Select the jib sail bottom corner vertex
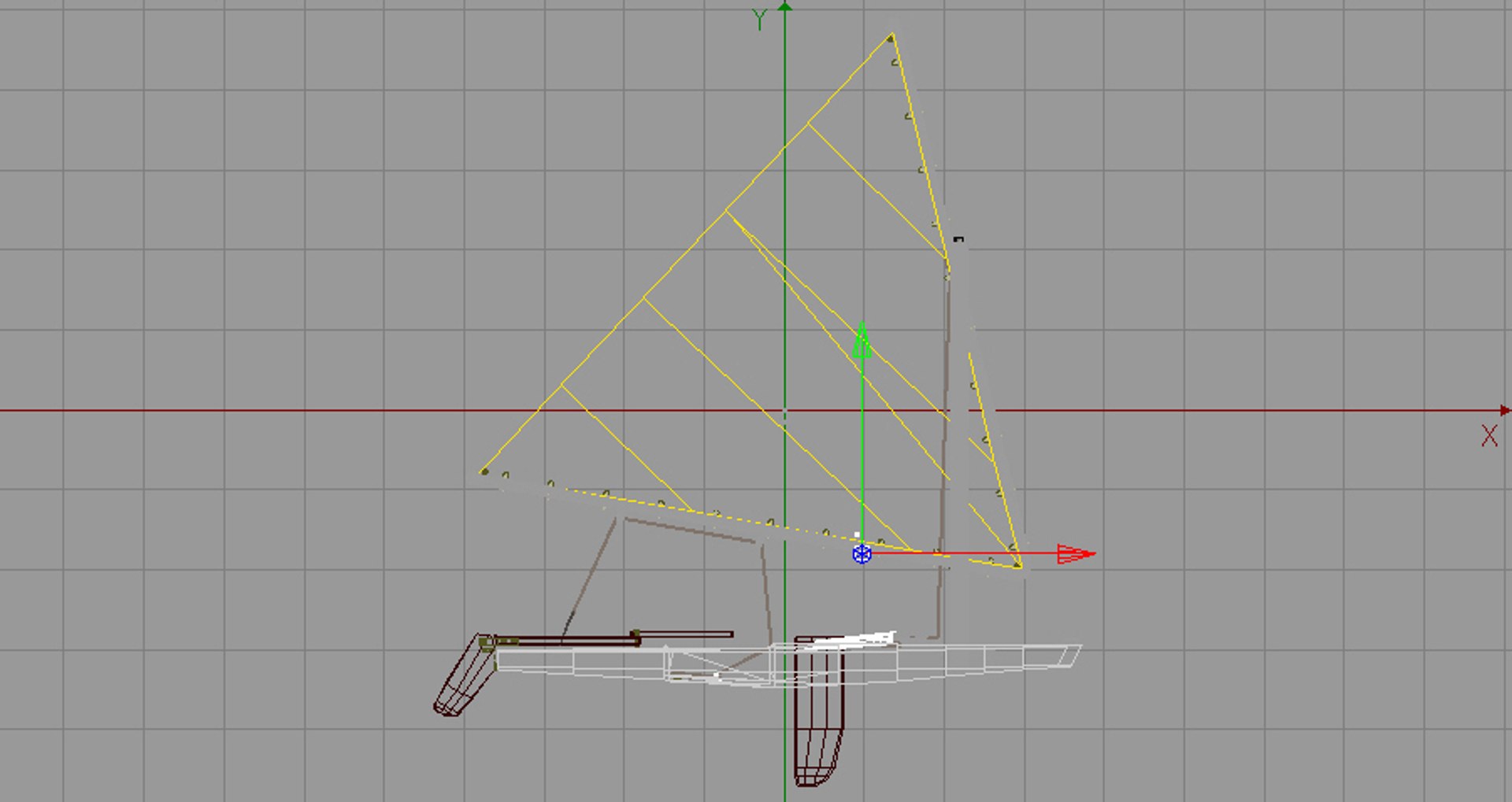This screenshot has width=1512, height=802. click(1017, 565)
